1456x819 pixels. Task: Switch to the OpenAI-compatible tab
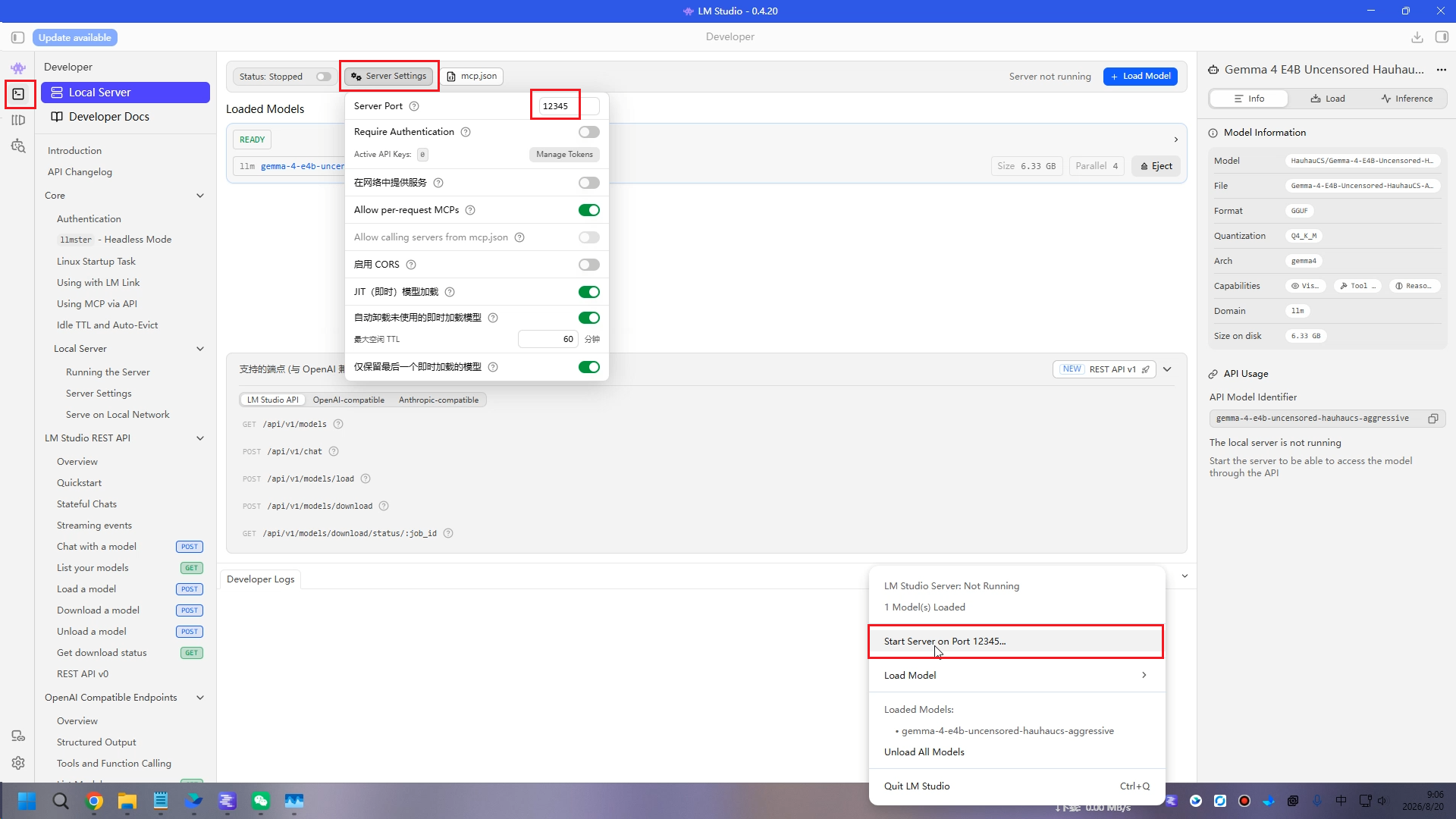pos(349,400)
